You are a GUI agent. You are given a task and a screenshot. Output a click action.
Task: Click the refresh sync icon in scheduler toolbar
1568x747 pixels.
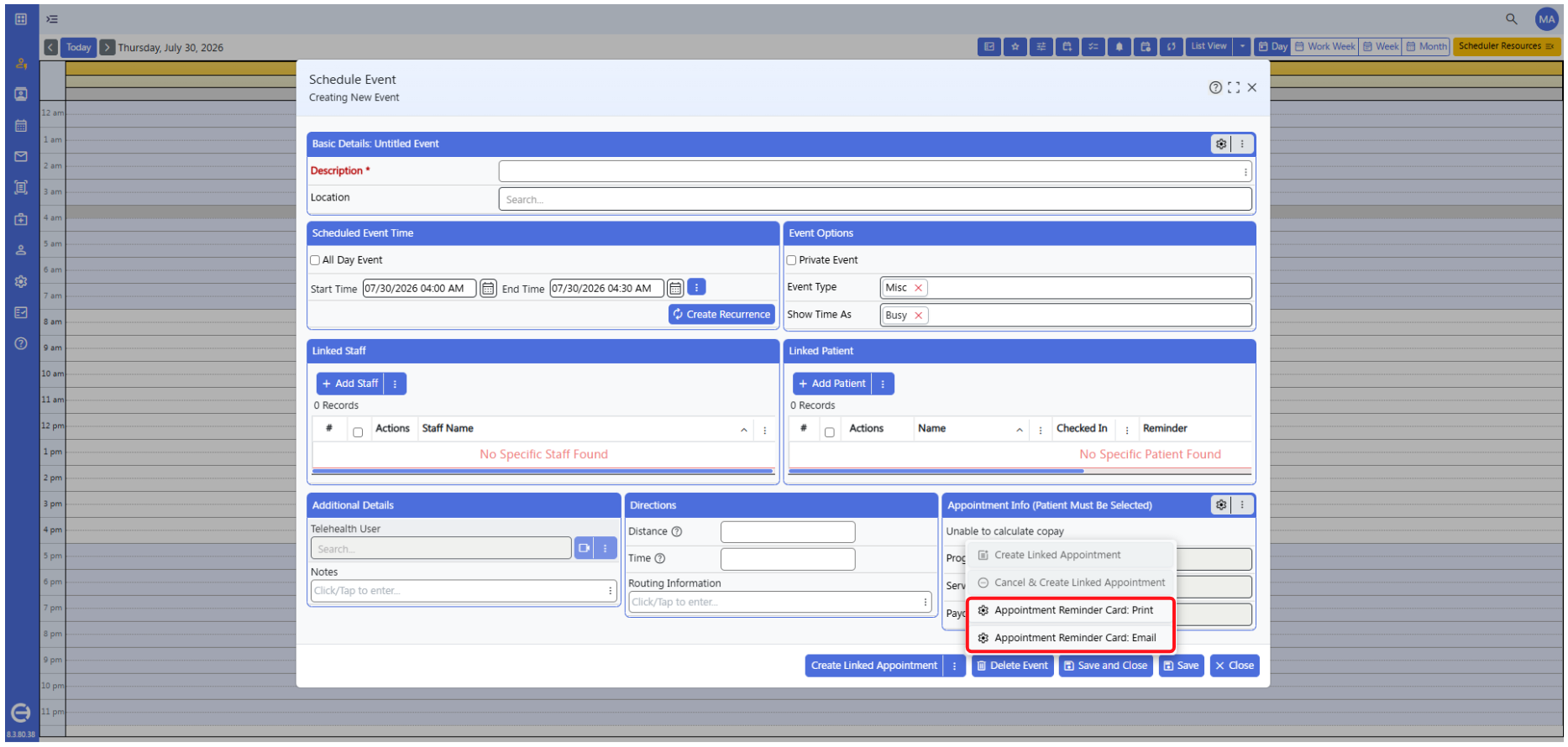pos(1172,47)
